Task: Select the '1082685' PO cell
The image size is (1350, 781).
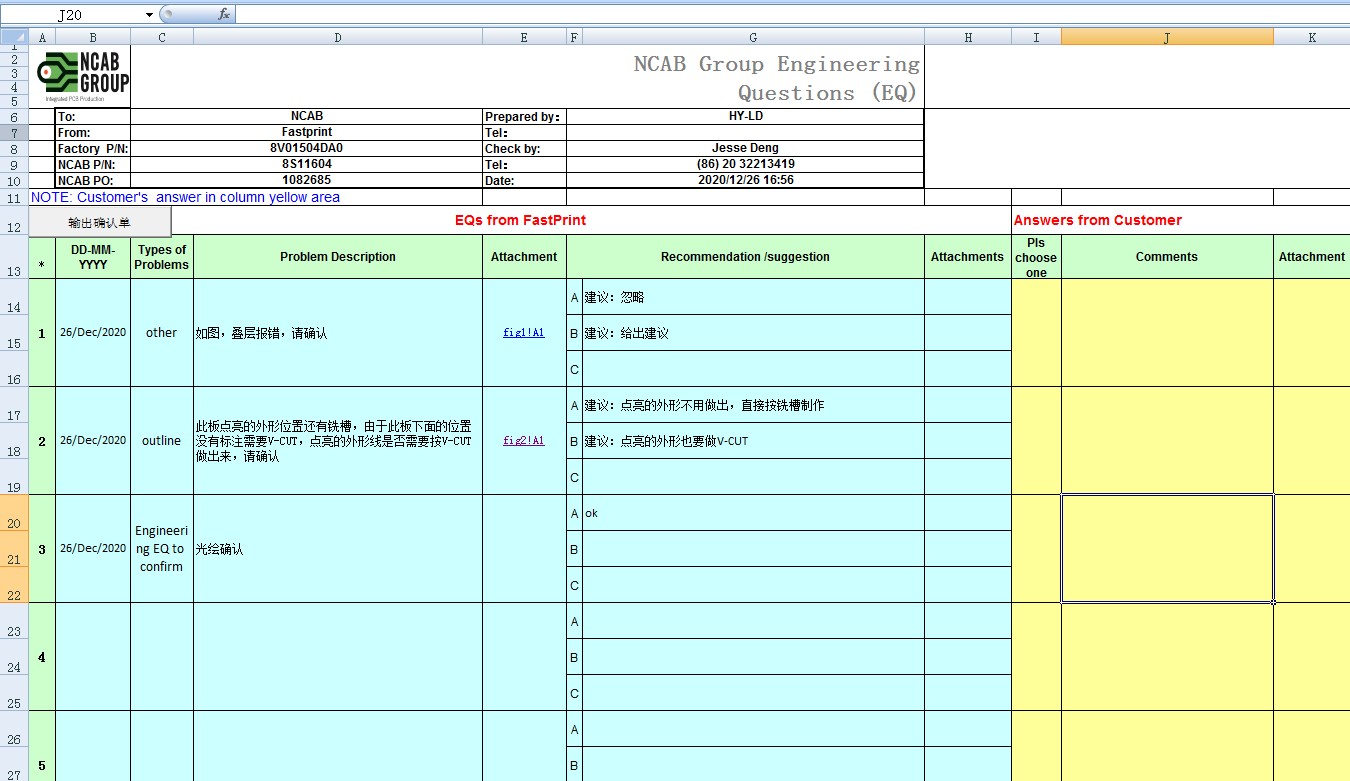Action: [307, 180]
